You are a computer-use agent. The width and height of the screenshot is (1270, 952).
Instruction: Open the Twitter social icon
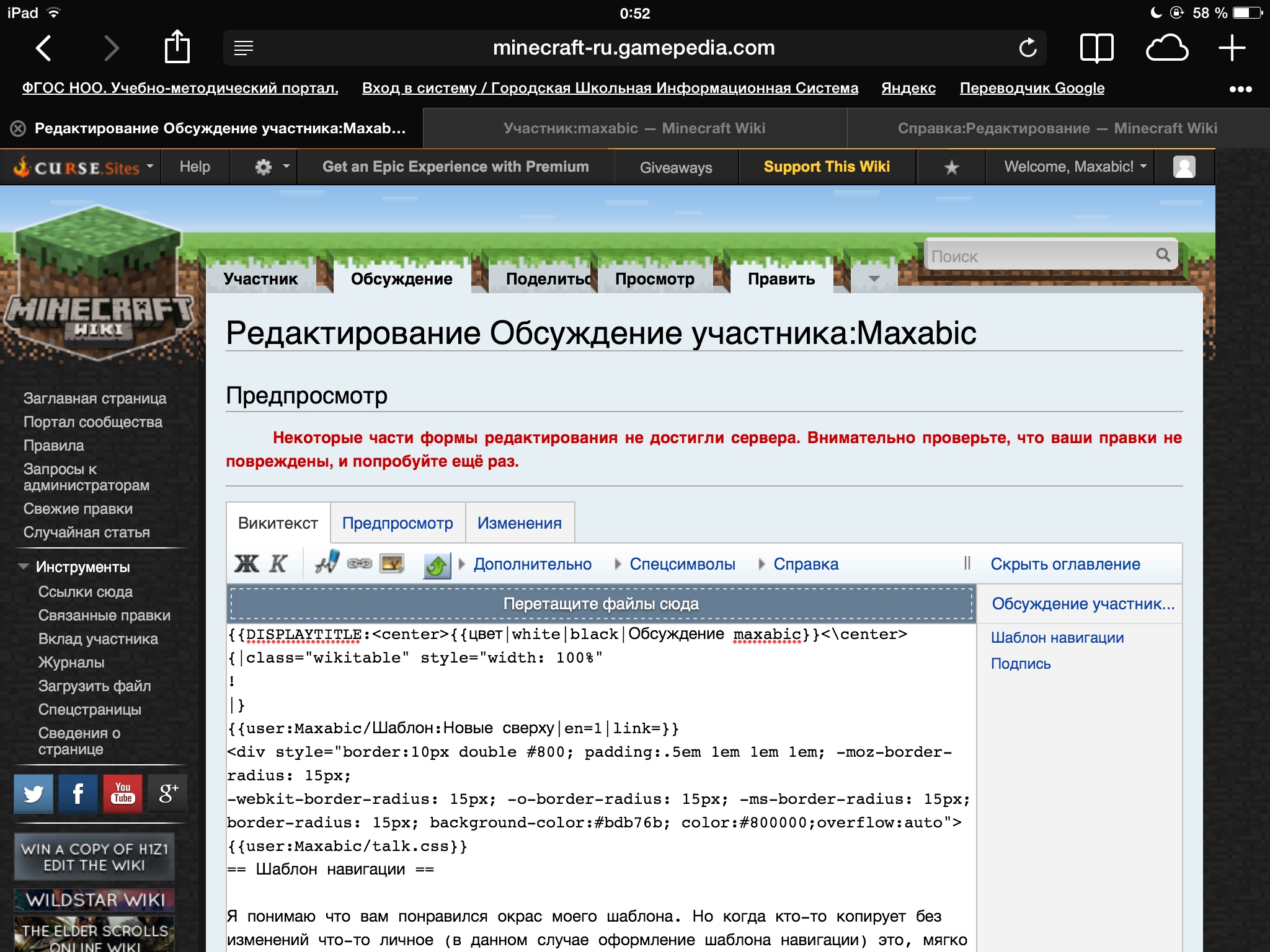click(x=34, y=793)
